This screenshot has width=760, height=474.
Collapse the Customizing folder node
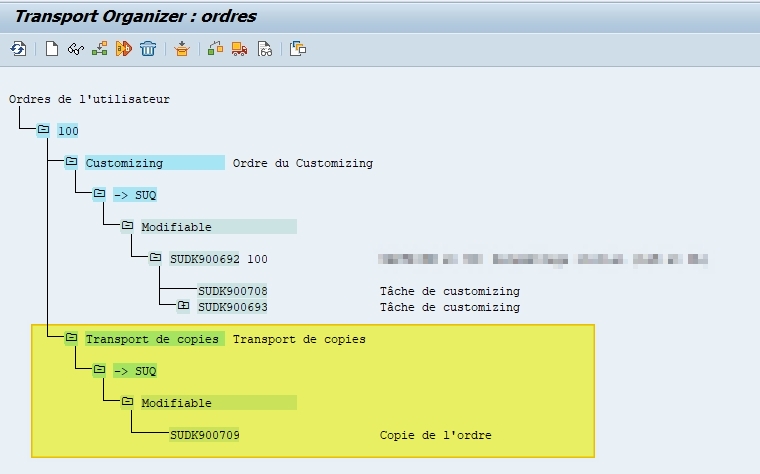(71, 162)
